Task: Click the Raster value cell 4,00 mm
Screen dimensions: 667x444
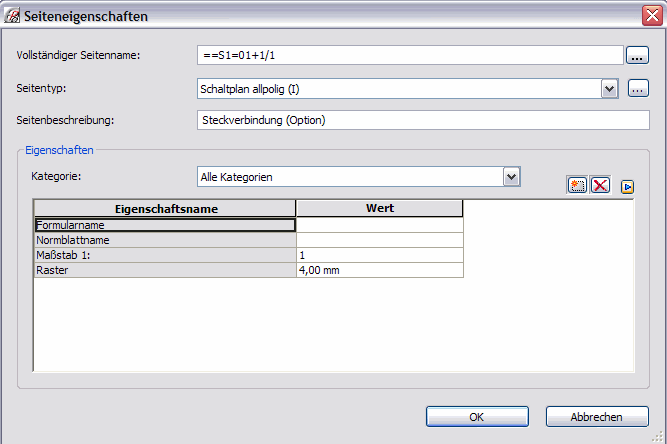Action: [379, 270]
